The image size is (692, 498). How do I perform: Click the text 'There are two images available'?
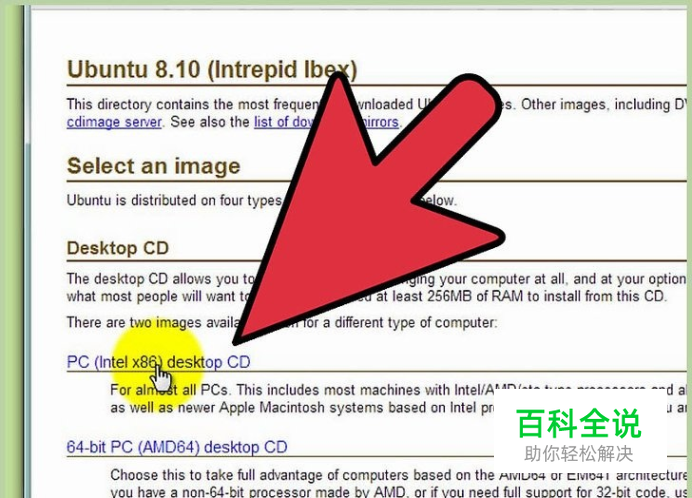tap(154, 323)
